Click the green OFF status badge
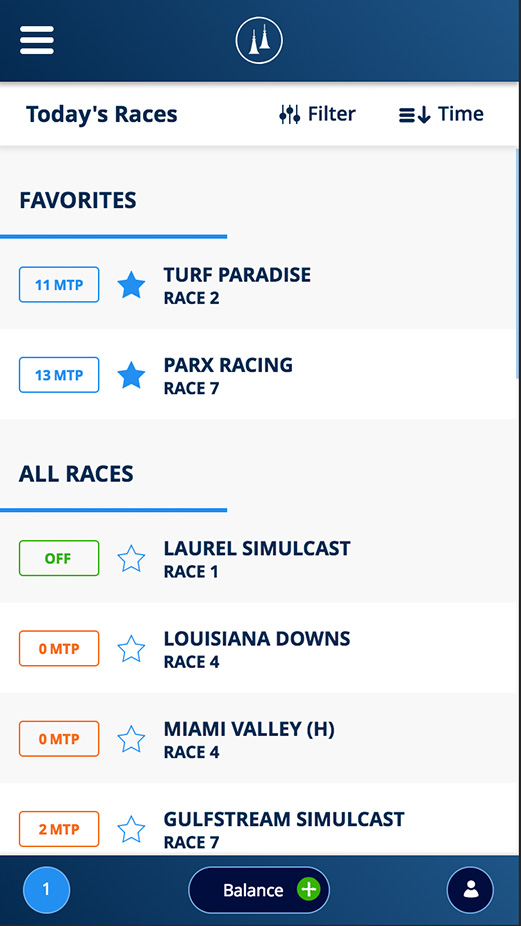This screenshot has width=521, height=926. coord(59,558)
